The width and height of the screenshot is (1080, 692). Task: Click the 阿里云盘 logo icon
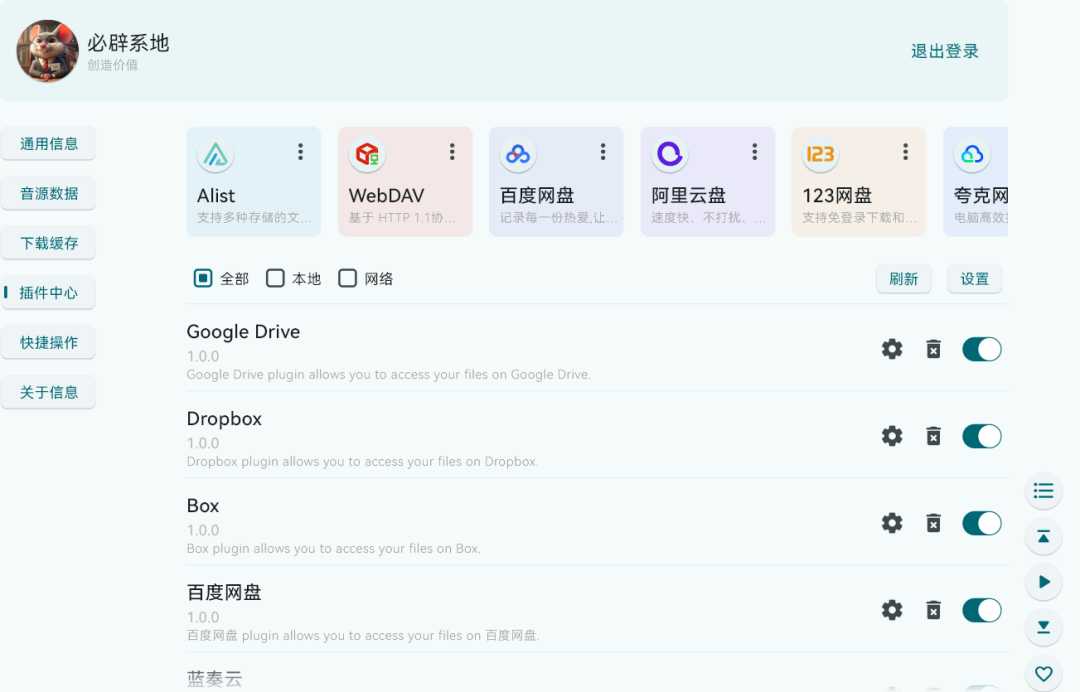(x=669, y=154)
